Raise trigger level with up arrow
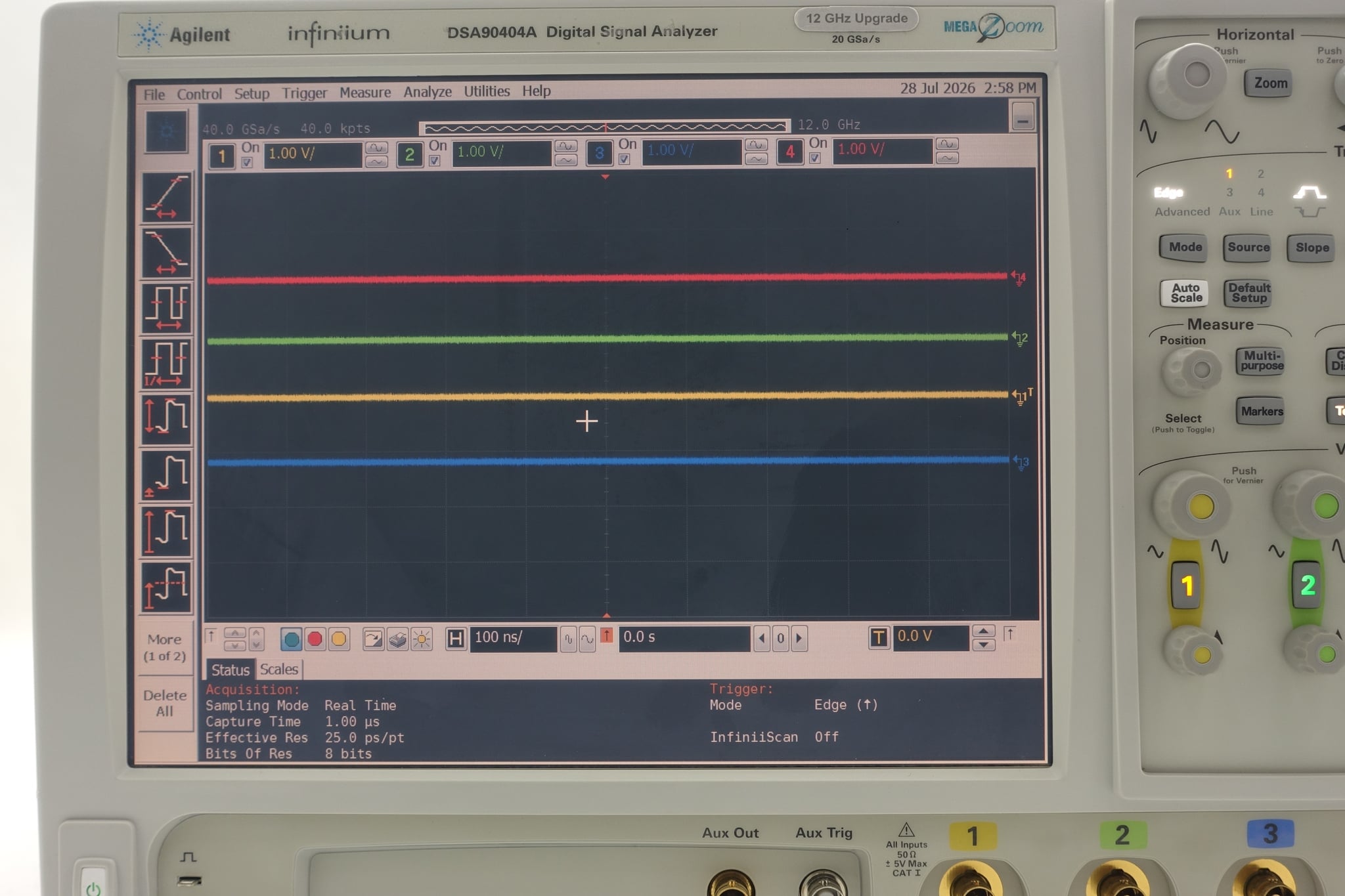Screen dimensions: 1345x896 point(982,631)
